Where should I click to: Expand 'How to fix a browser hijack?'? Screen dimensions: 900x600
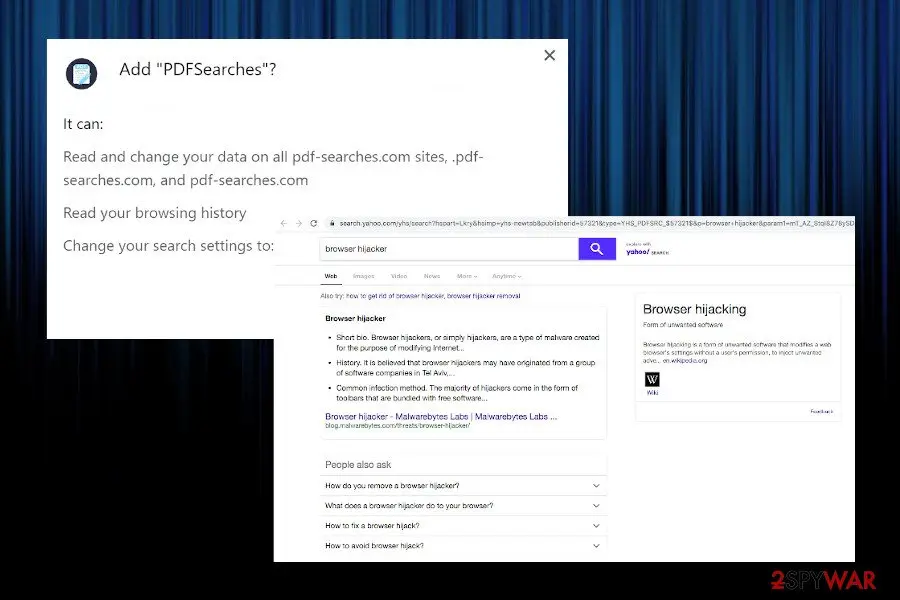tap(463, 526)
